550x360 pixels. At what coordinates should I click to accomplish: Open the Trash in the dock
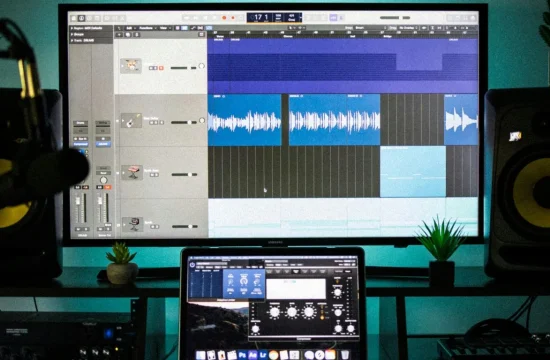point(345,355)
